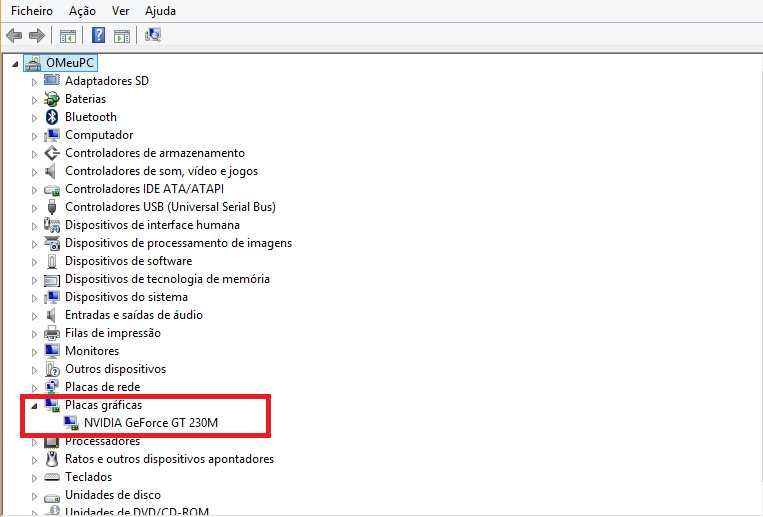Click the blue Help question mark icon
The width and height of the screenshot is (763, 517).
tap(98, 35)
